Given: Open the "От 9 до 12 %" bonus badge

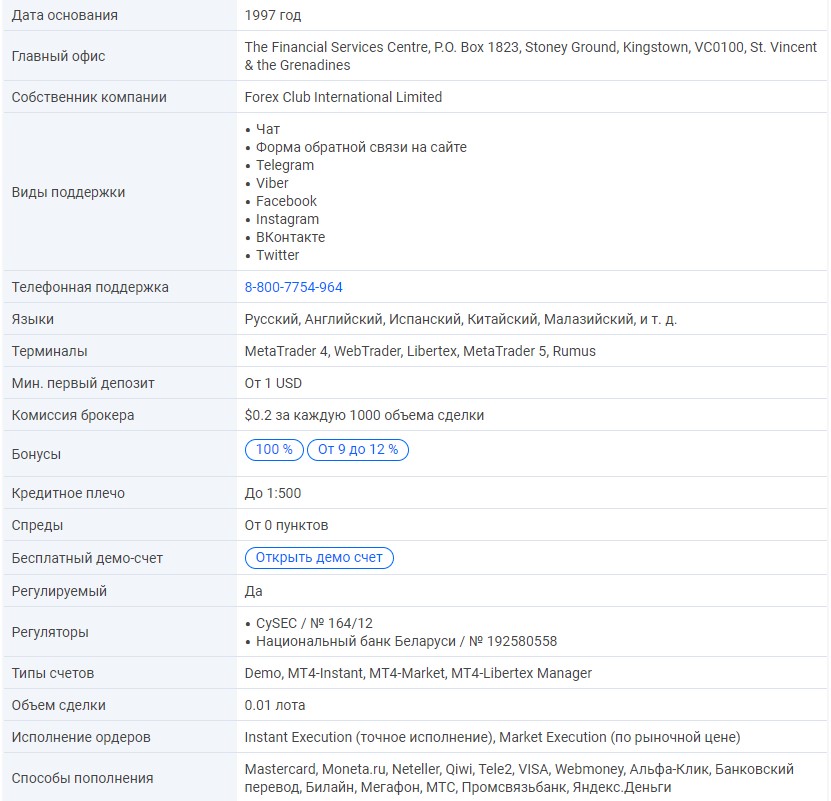Looking at the screenshot, I should (358, 450).
